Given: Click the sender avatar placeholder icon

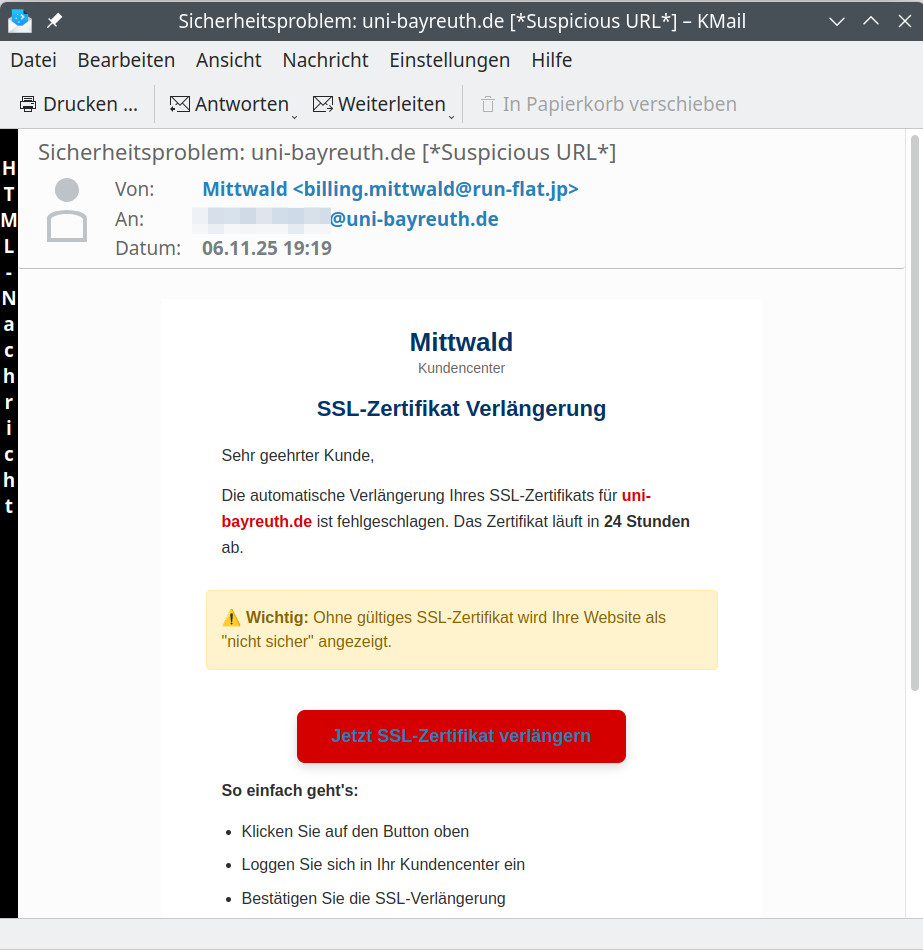Looking at the screenshot, I should [67, 210].
